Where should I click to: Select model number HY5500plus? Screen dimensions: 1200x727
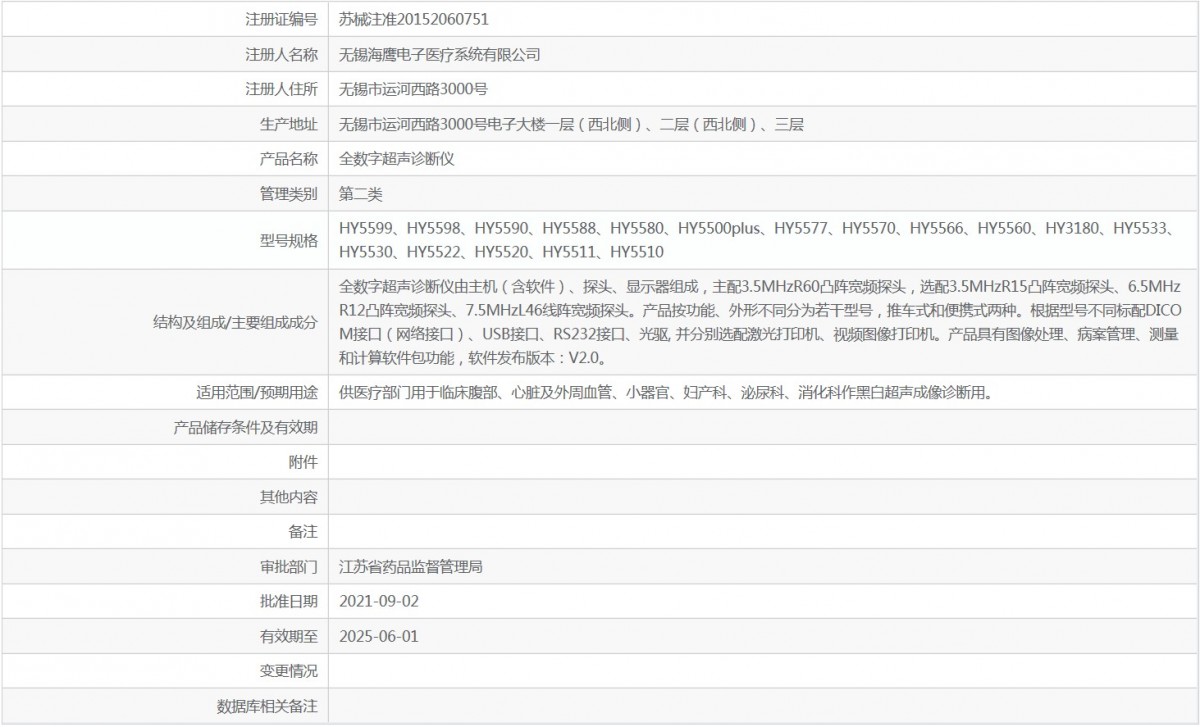click(x=719, y=228)
